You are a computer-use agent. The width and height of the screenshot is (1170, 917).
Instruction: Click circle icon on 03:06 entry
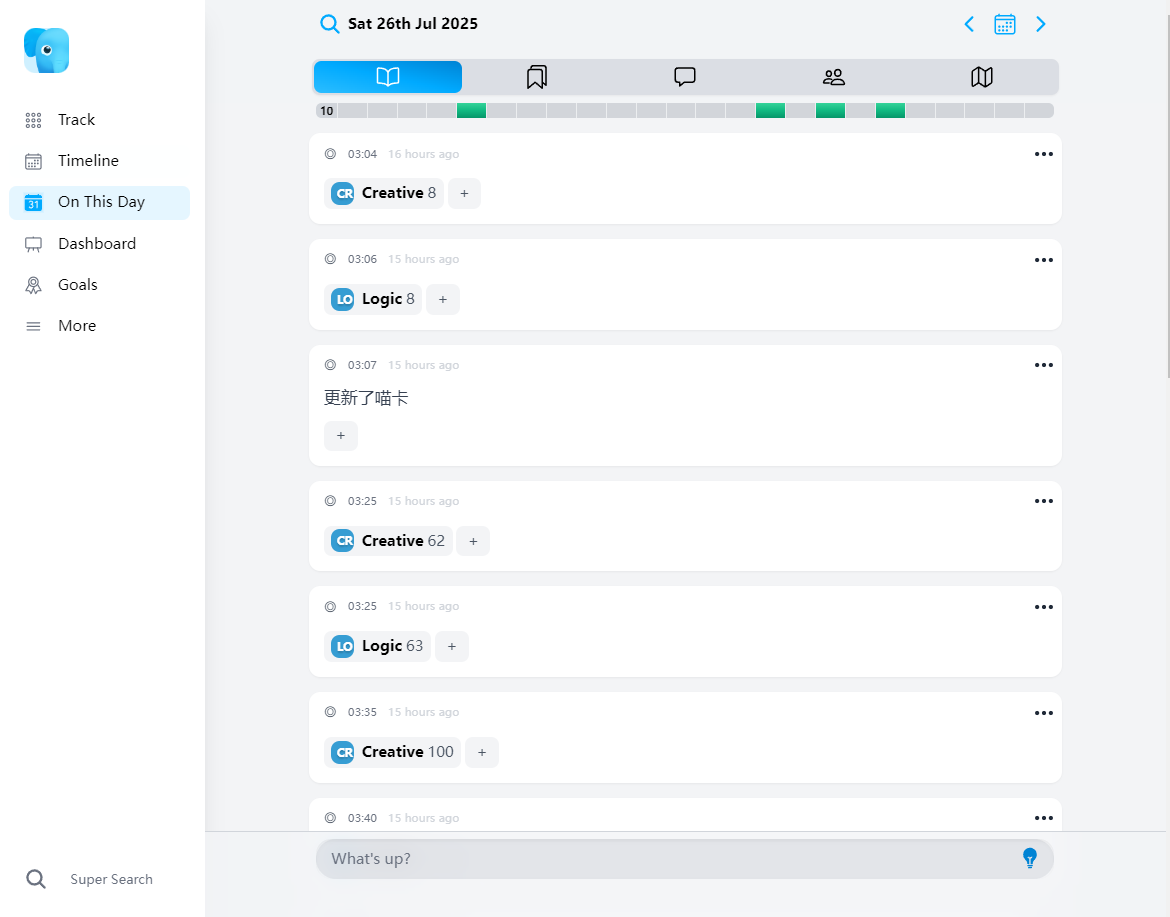click(x=331, y=259)
